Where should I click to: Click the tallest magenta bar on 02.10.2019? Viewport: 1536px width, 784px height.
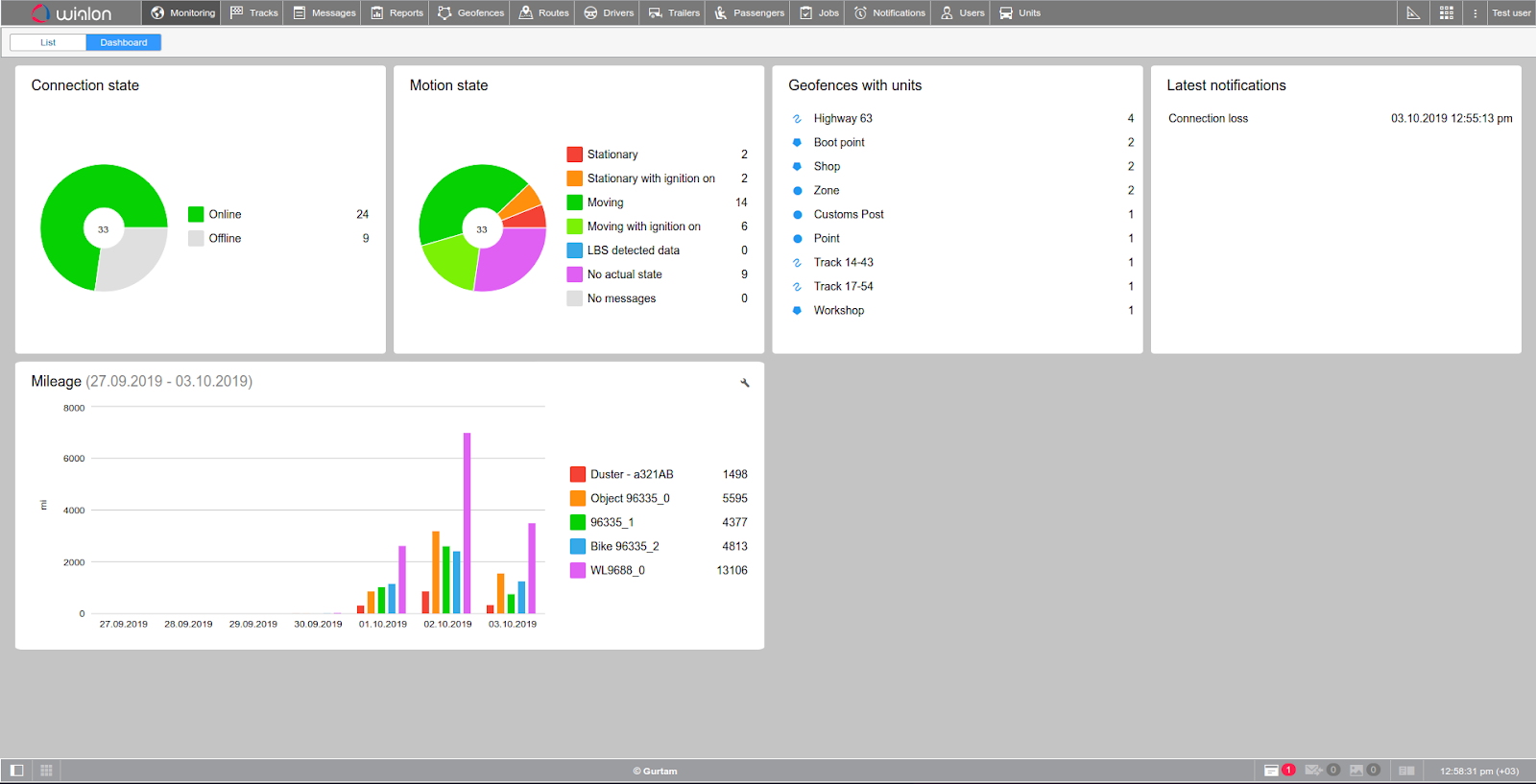point(468,523)
